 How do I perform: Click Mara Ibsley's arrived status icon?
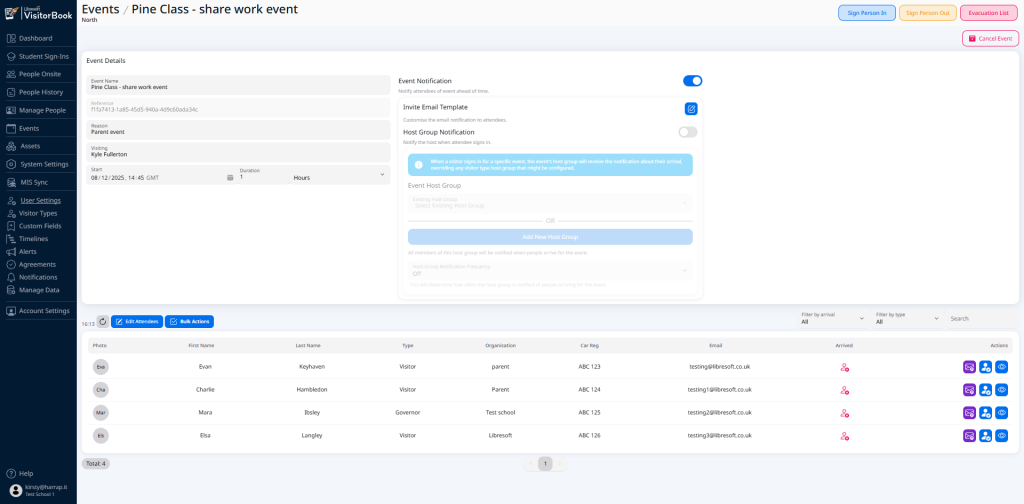(844, 413)
